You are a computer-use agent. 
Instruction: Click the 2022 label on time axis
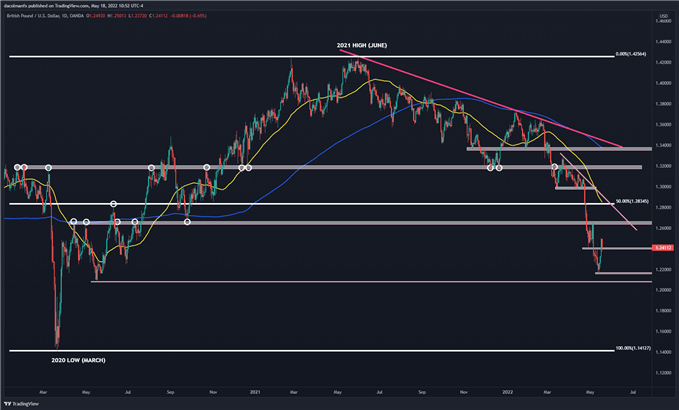(x=508, y=392)
